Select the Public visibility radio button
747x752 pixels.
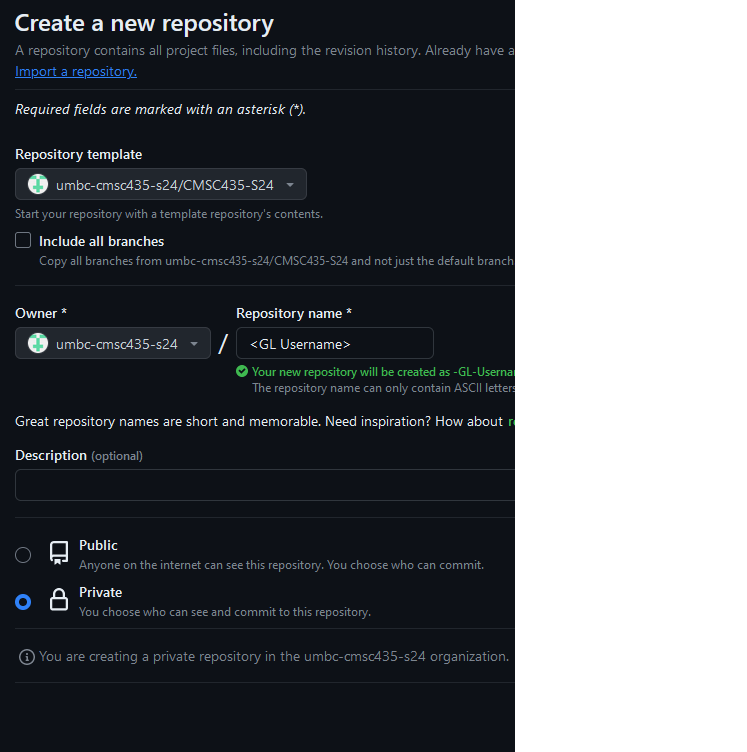(x=23, y=555)
